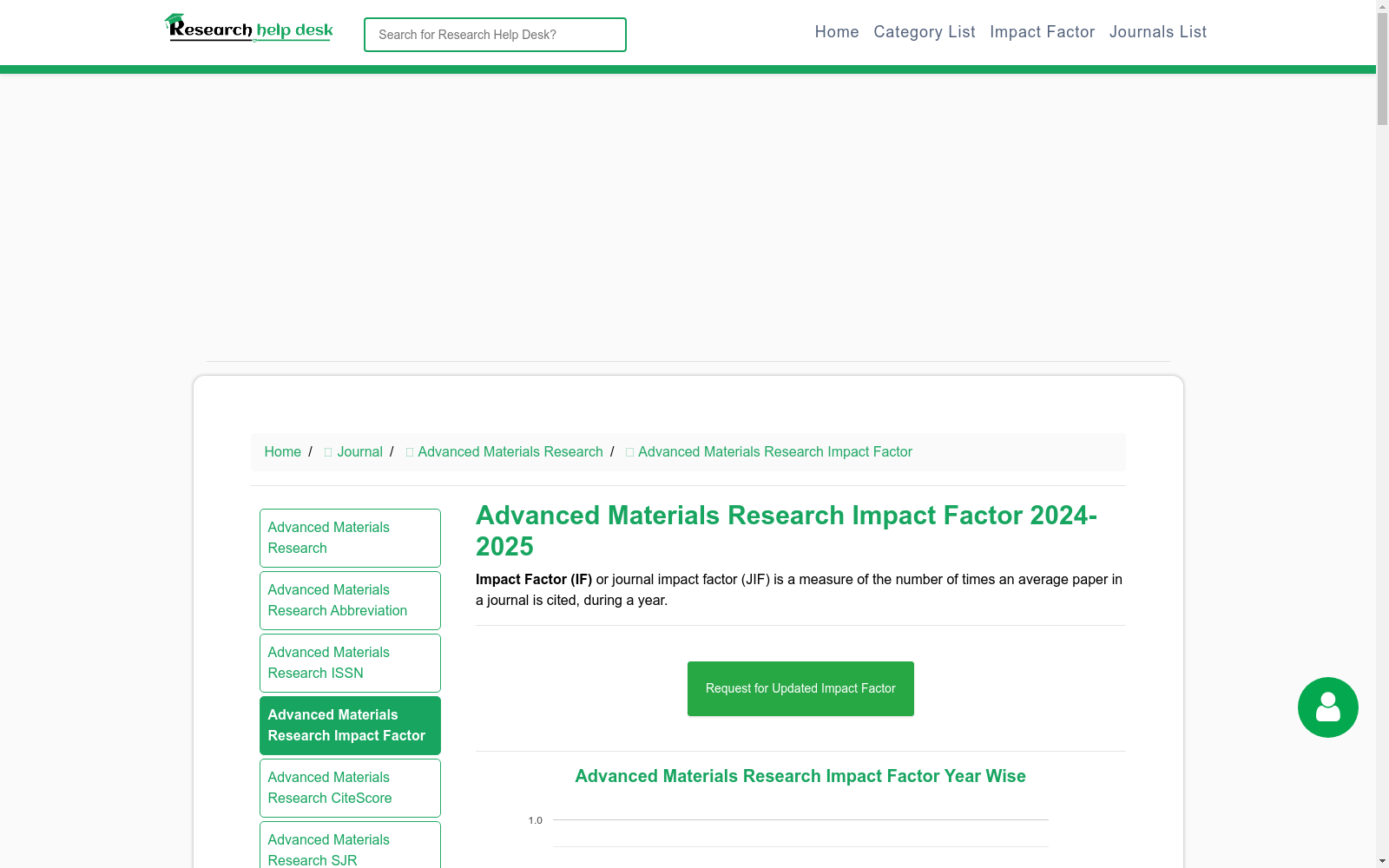Image resolution: width=1389 pixels, height=868 pixels.
Task: Select Advanced Materials Research Abbreviation sidebar item
Action: pos(350,601)
